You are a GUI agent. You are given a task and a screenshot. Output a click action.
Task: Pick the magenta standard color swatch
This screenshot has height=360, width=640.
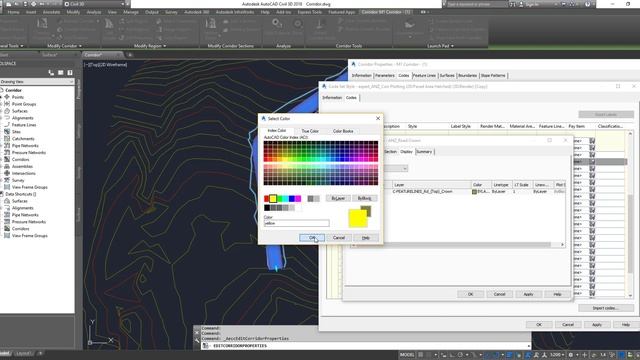298,199
